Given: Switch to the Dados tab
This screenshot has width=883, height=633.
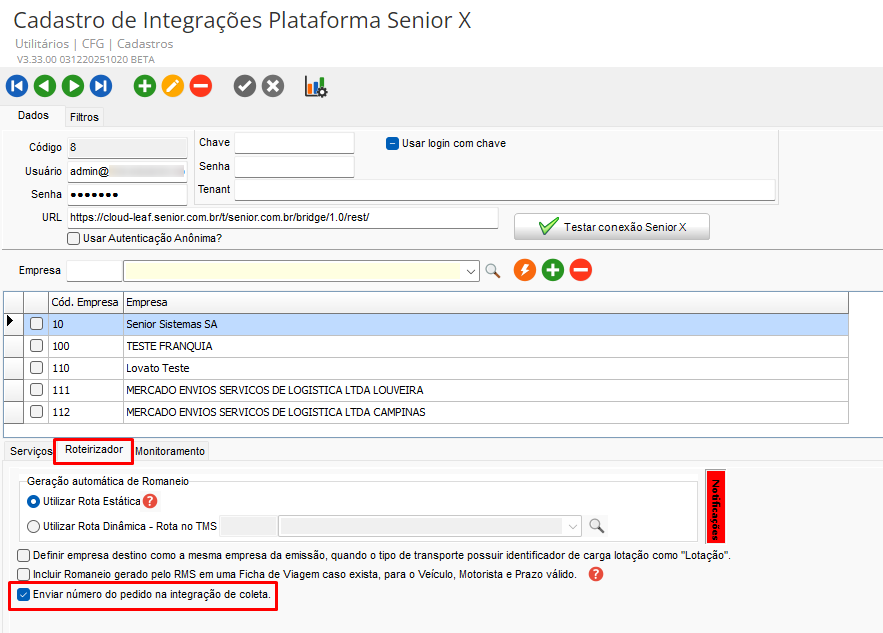Looking at the screenshot, I should 33,115.
